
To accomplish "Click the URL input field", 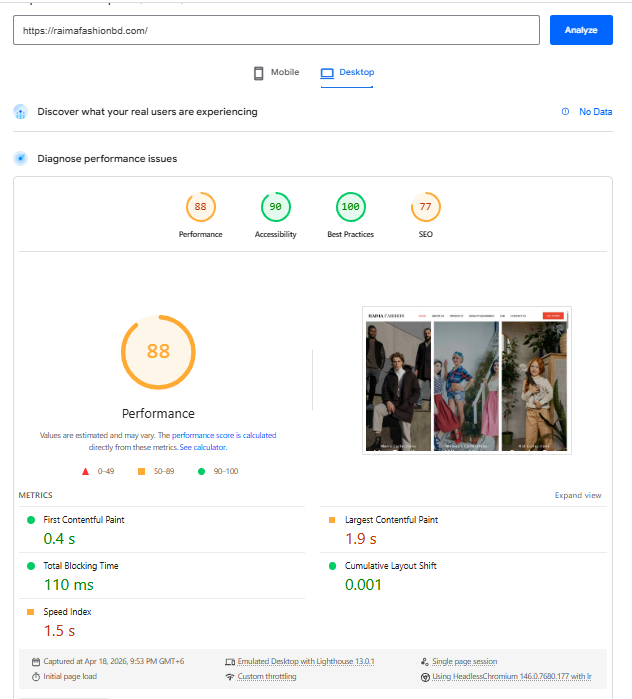I will click(276, 30).
